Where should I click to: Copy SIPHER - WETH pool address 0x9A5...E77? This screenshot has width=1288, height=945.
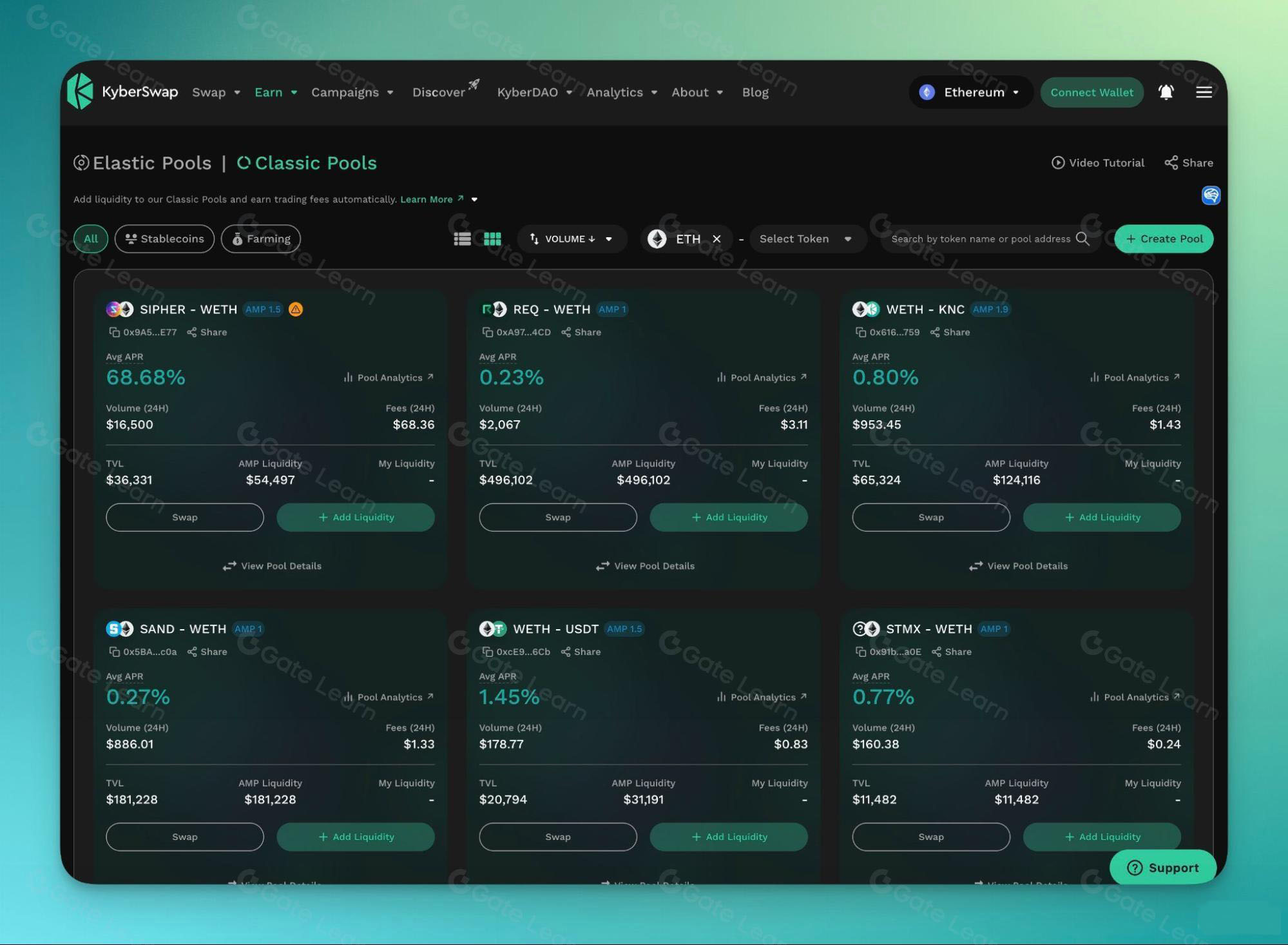[114, 332]
